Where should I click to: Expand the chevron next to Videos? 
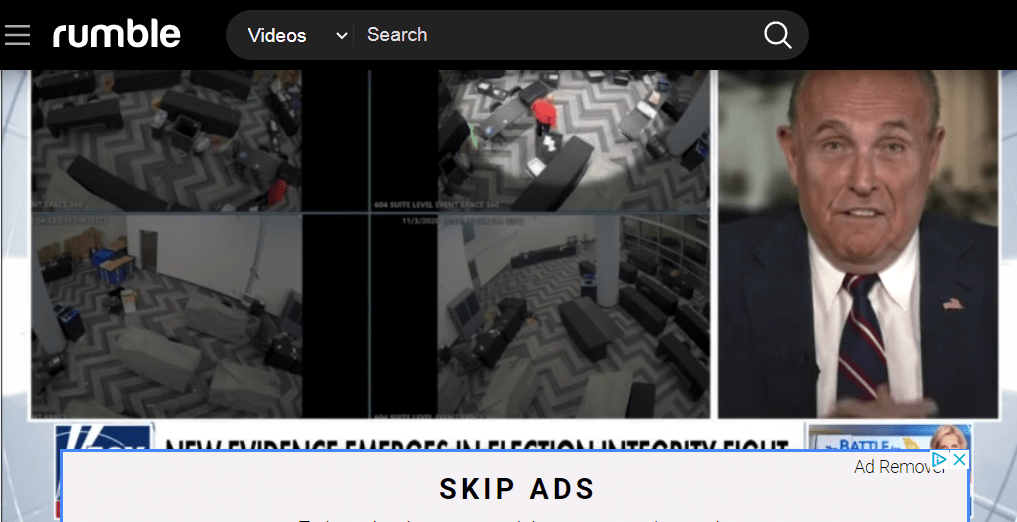click(341, 36)
